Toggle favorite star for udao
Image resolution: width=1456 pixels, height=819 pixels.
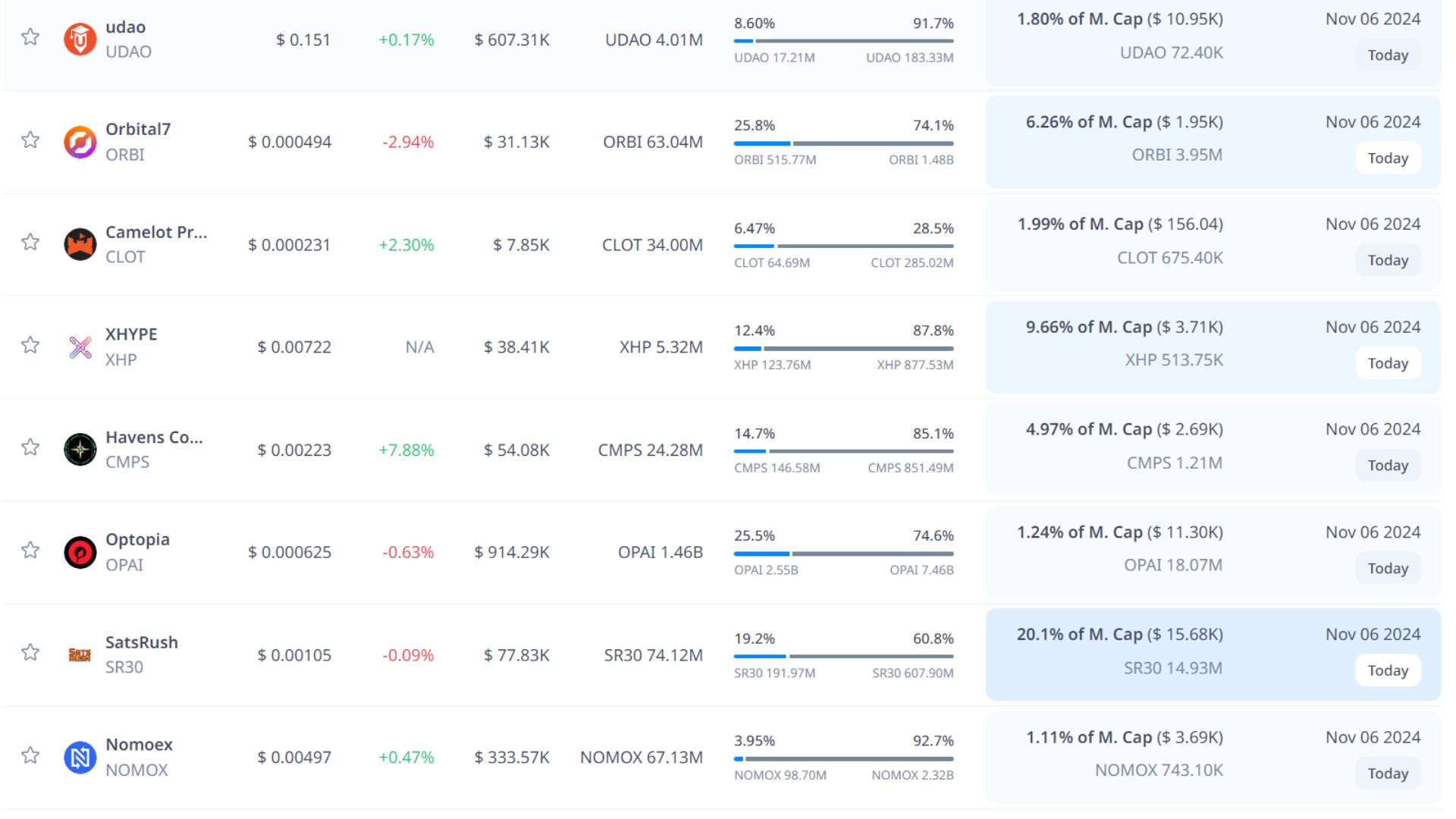(x=30, y=36)
